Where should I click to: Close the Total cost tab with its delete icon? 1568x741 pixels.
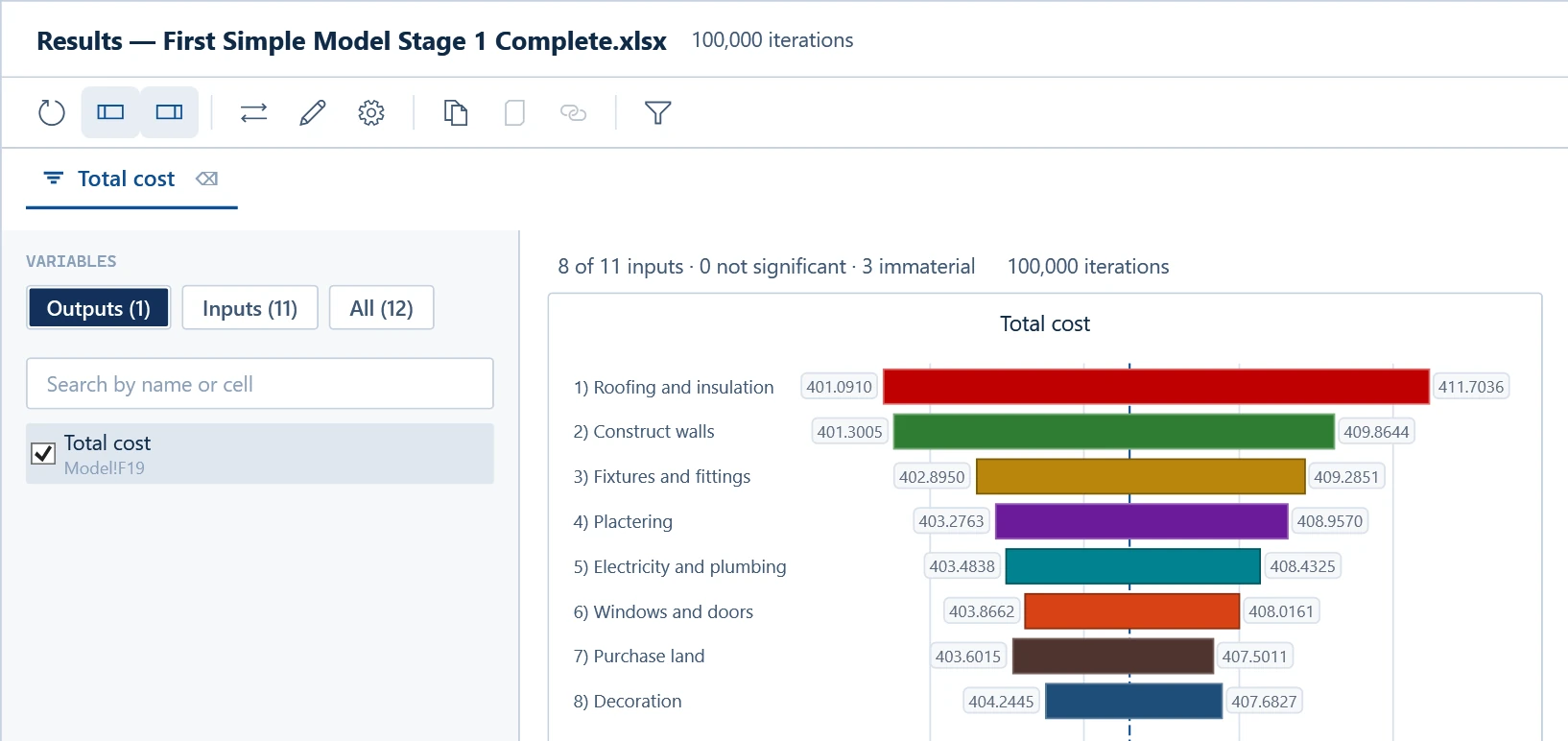click(x=206, y=179)
